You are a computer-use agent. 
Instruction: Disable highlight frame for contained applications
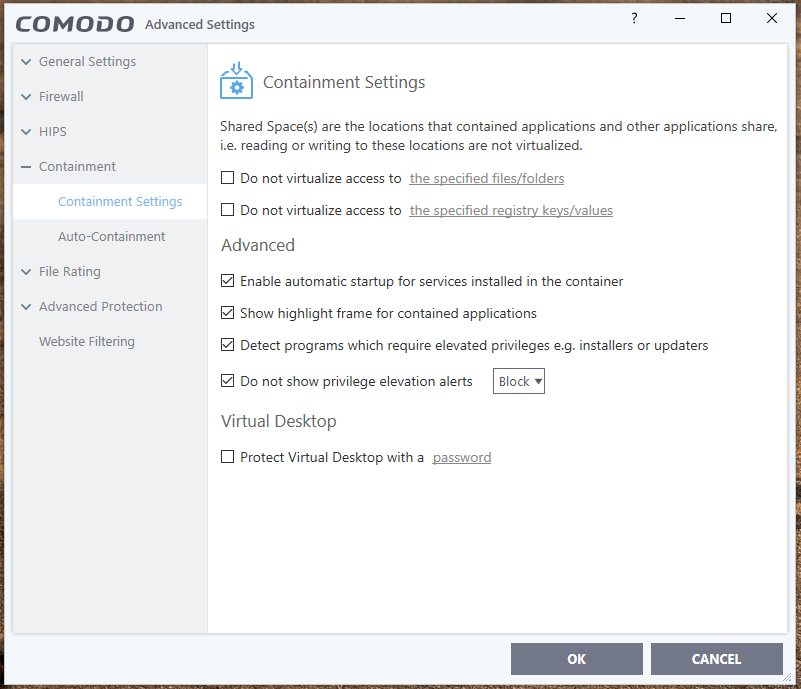tap(227, 314)
